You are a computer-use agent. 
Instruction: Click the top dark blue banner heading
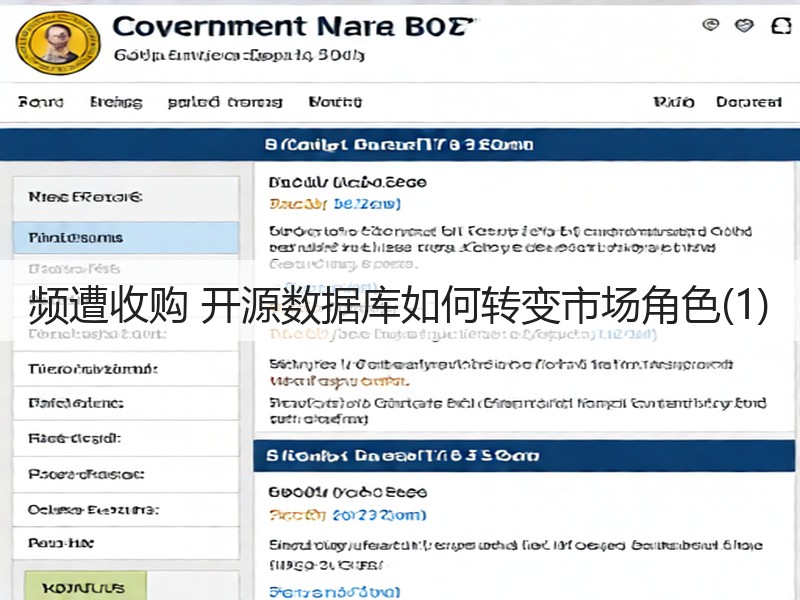[x=399, y=145]
